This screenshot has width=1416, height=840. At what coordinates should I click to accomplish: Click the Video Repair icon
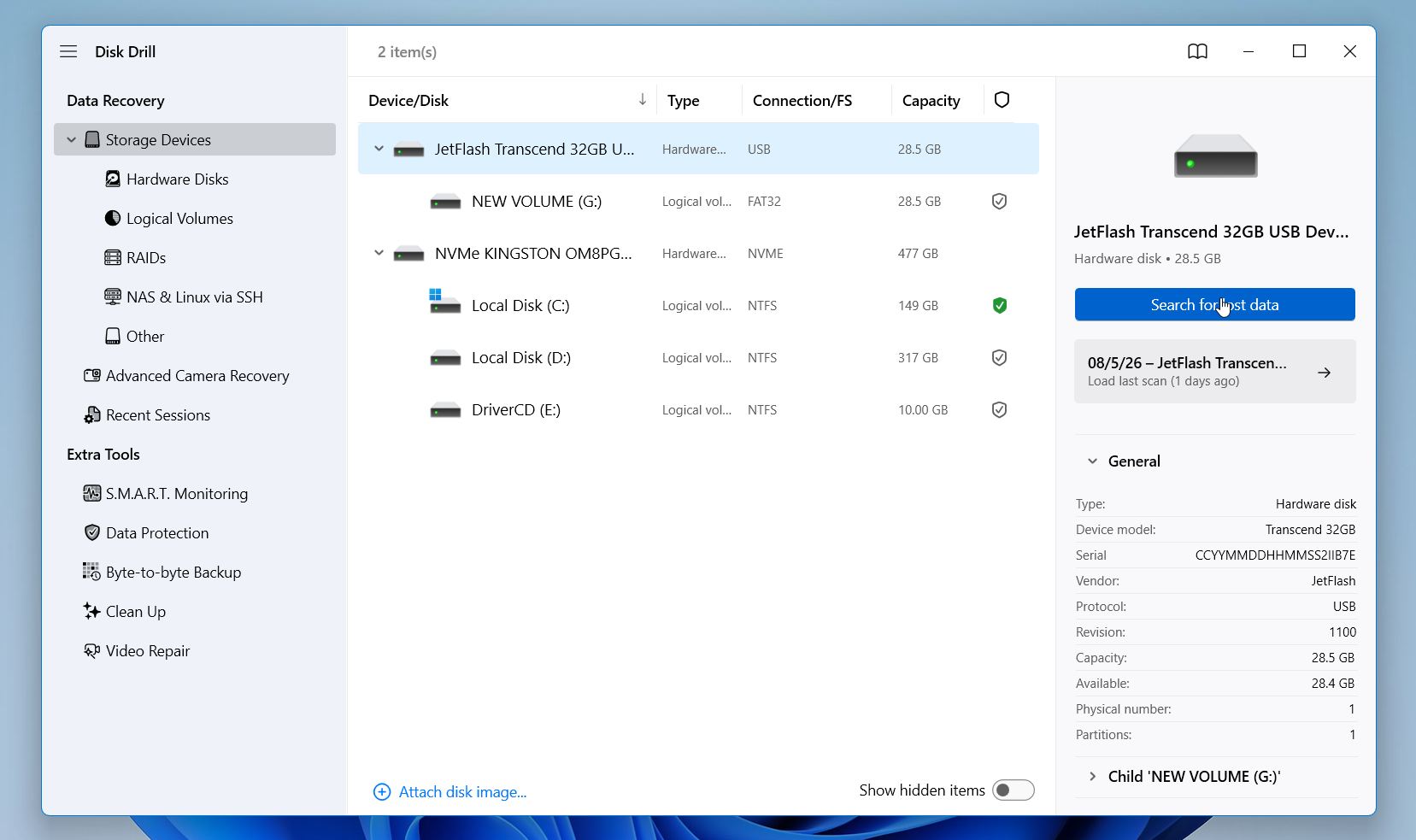click(x=92, y=650)
